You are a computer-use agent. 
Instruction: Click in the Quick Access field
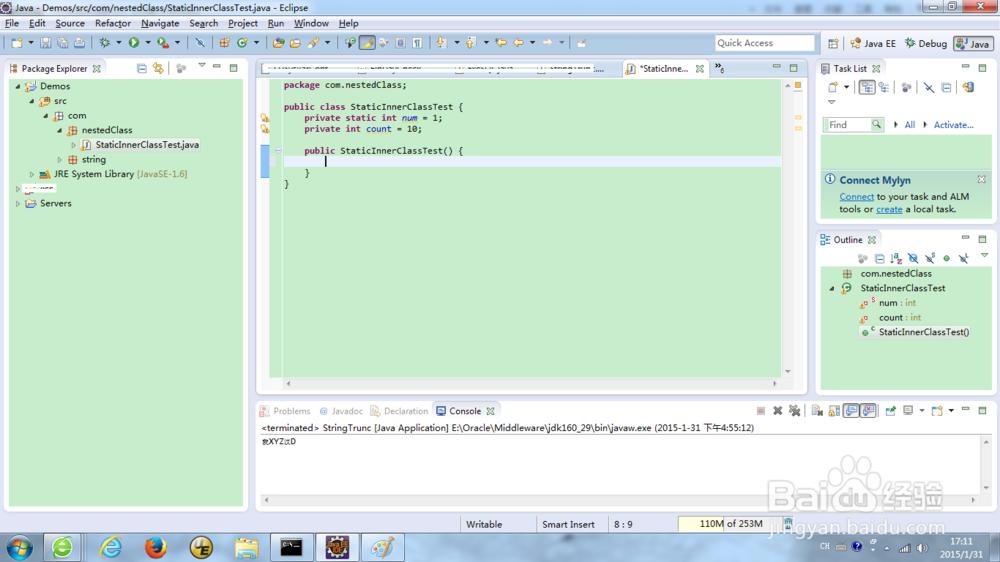click(x=765, y=43)
